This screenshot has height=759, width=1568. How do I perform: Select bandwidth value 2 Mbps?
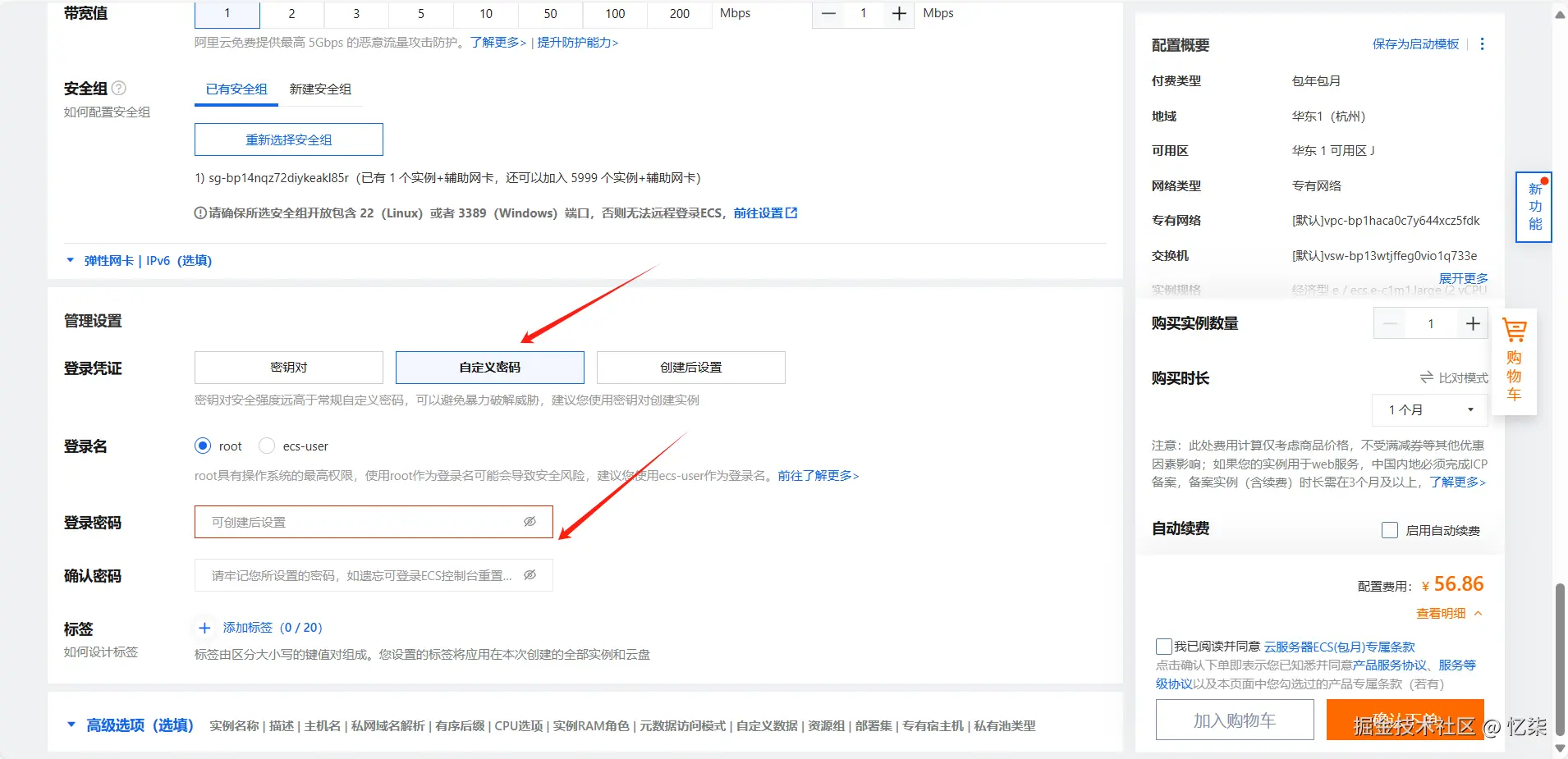(x=291, y=13)
